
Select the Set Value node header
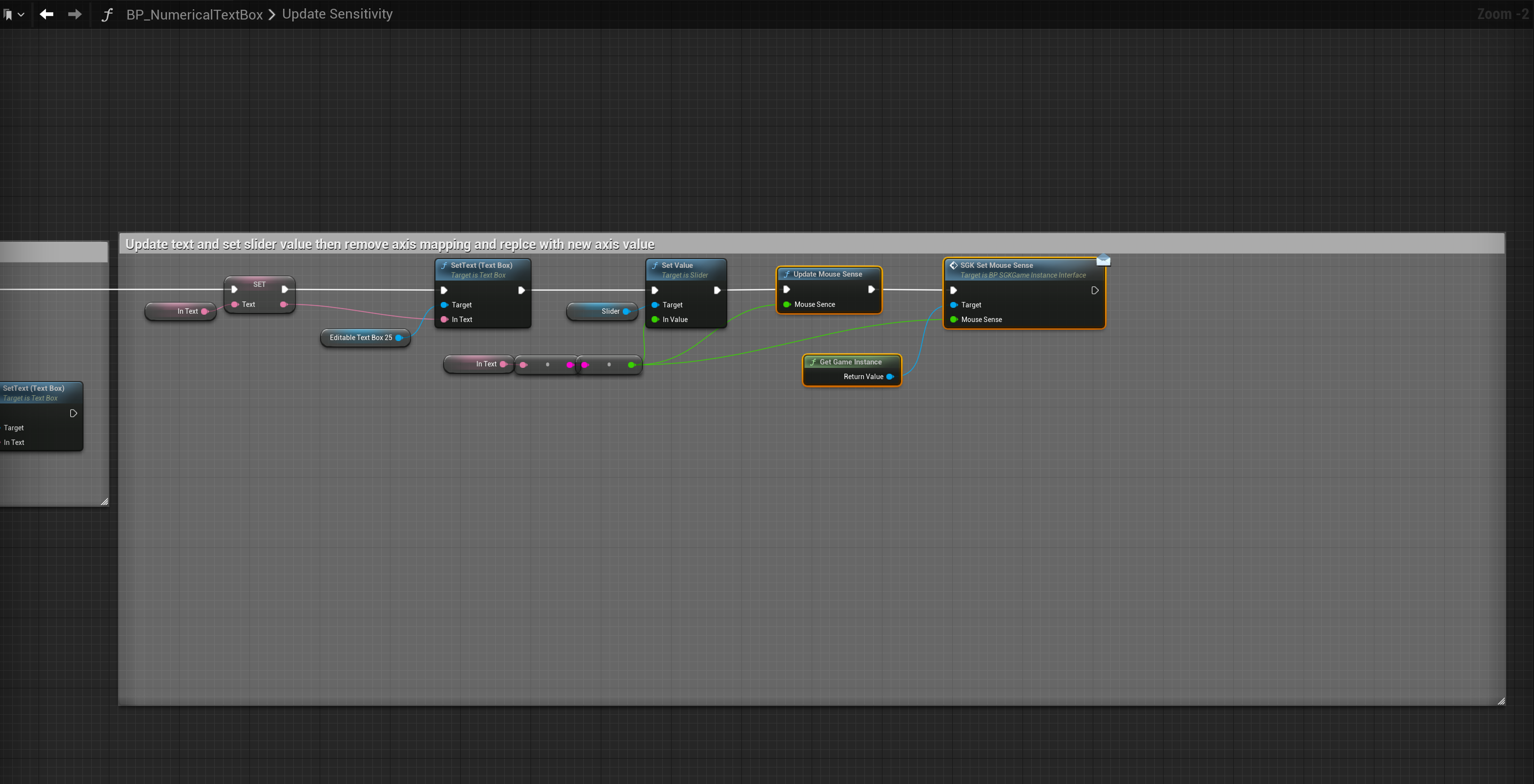[677, 265]
